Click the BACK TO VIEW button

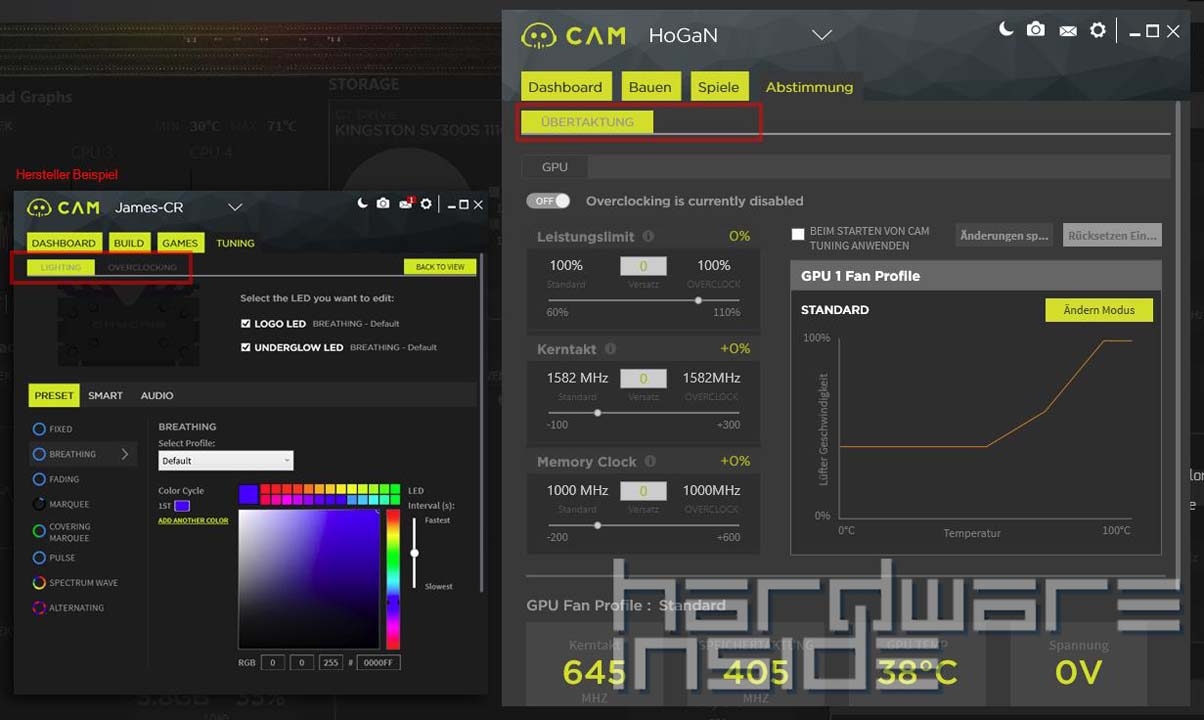[x=440, y=267]
